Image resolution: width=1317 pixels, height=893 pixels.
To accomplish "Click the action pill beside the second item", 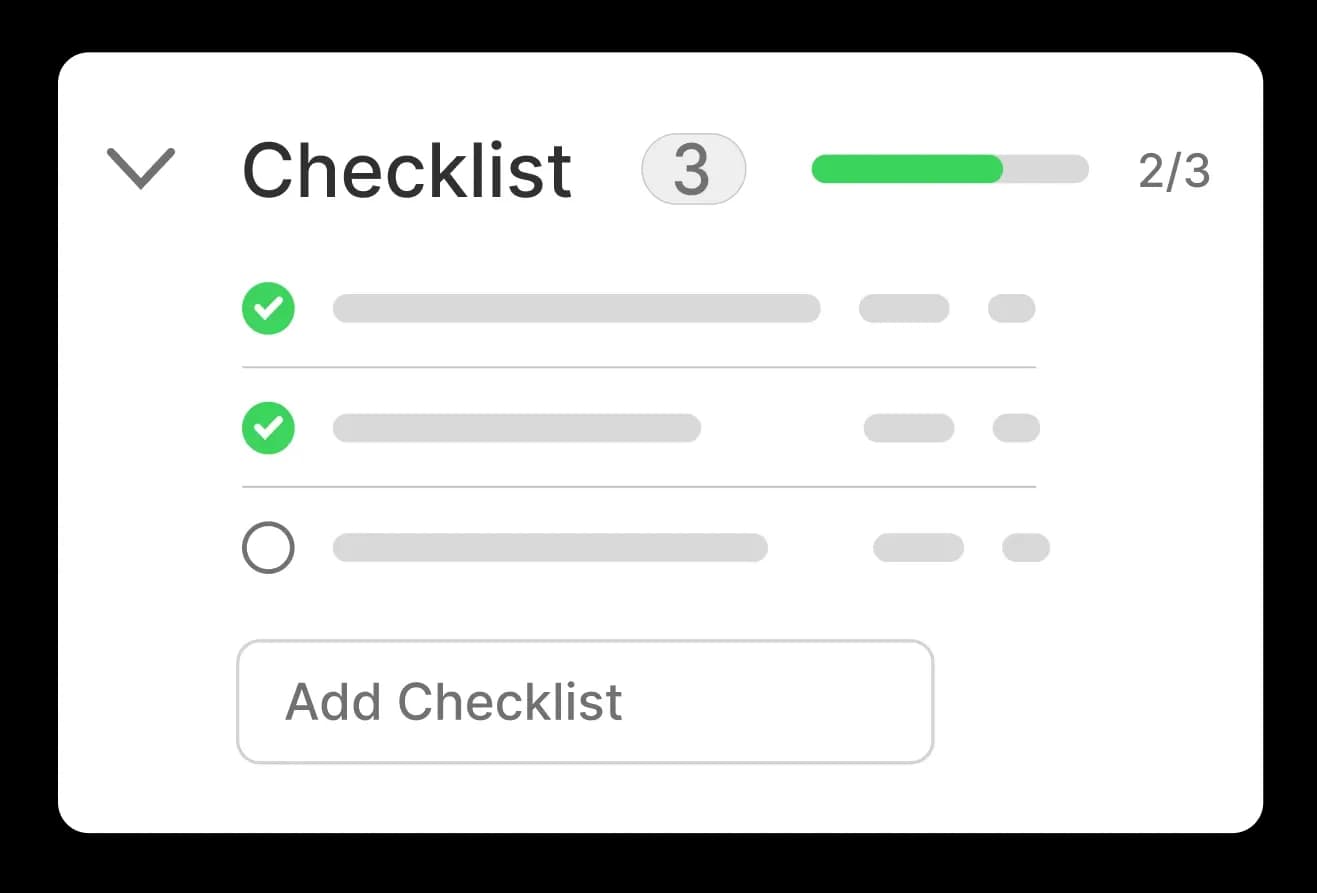I will 910,428.
